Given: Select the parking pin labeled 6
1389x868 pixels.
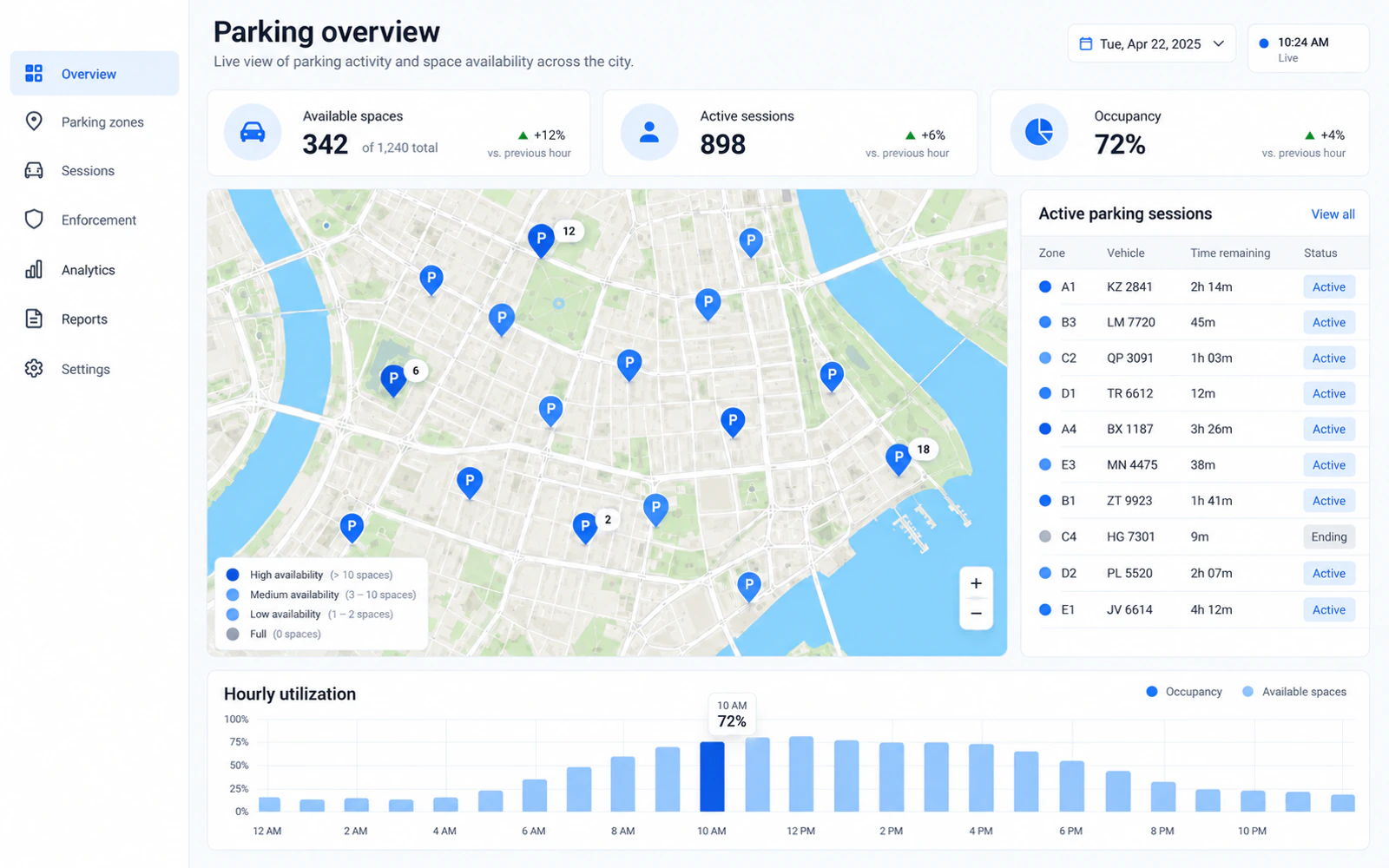Looking at the screenshot, I should (x=393, y=380).
